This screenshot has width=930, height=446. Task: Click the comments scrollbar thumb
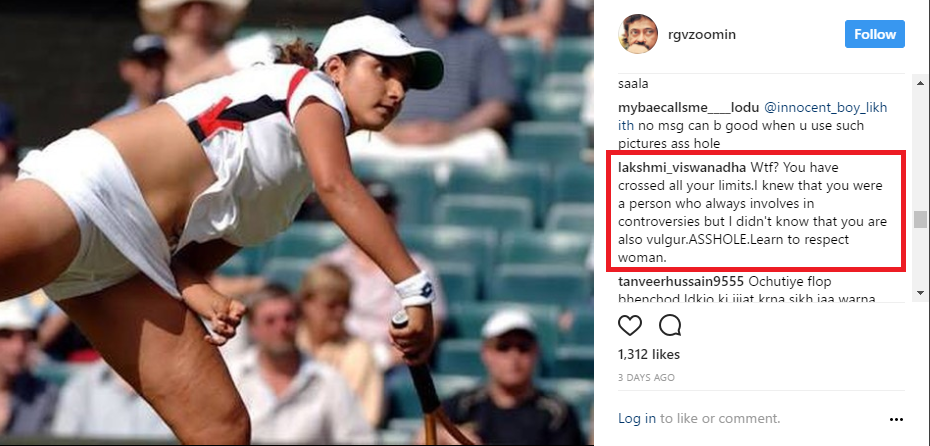tap(920, 219)
